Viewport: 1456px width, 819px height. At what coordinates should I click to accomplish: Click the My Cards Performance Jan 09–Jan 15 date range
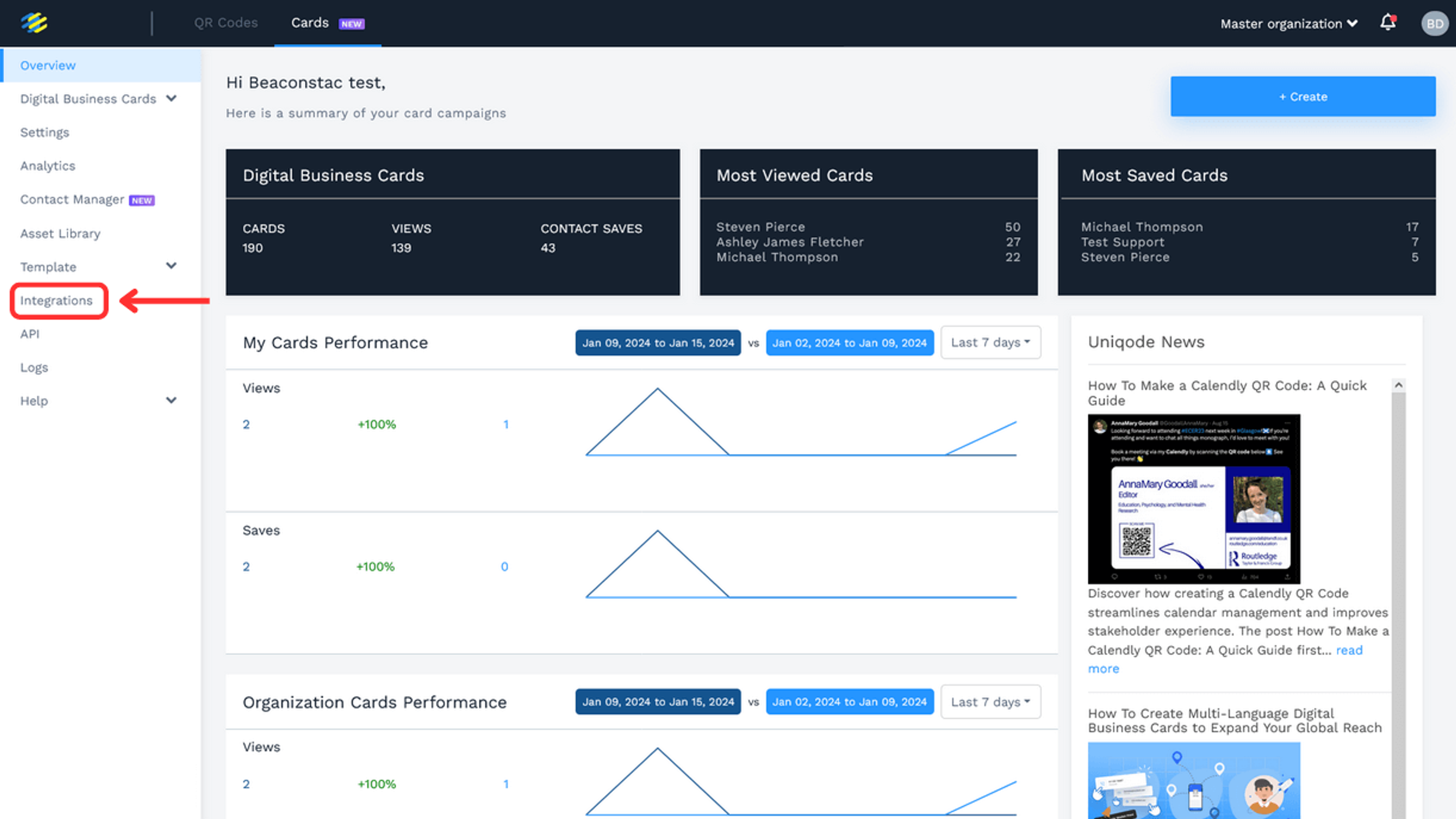click(x=658, y=343)
